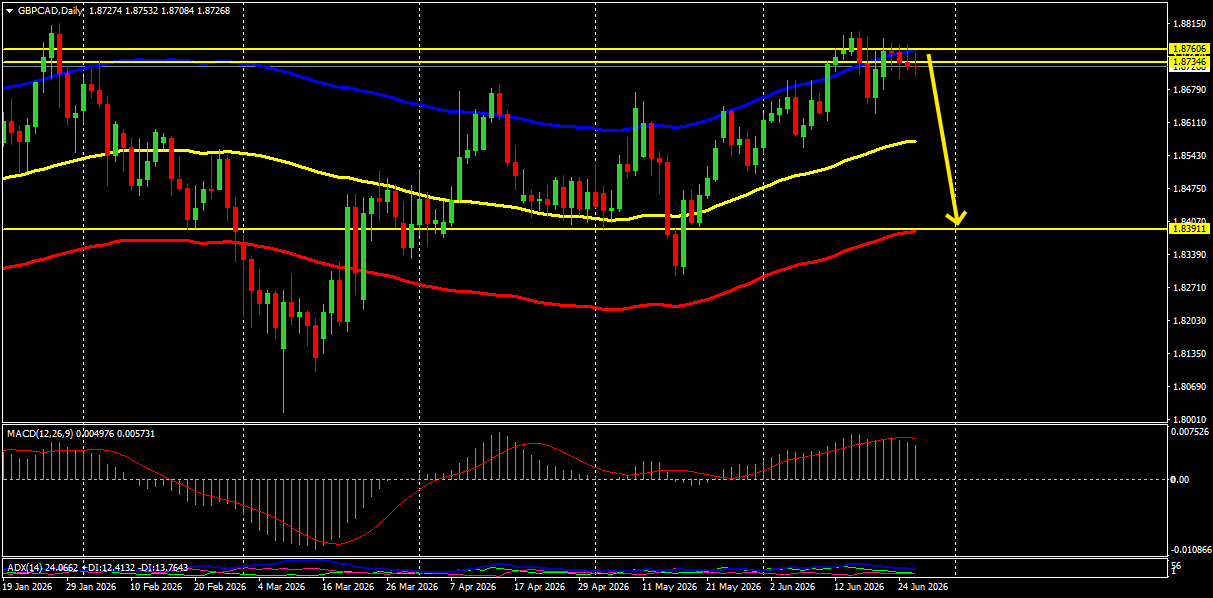The width and height of the screenshot is (1213, 598).
Task: Click the 1.82030 price scale value
Action: coord(1190,321)
